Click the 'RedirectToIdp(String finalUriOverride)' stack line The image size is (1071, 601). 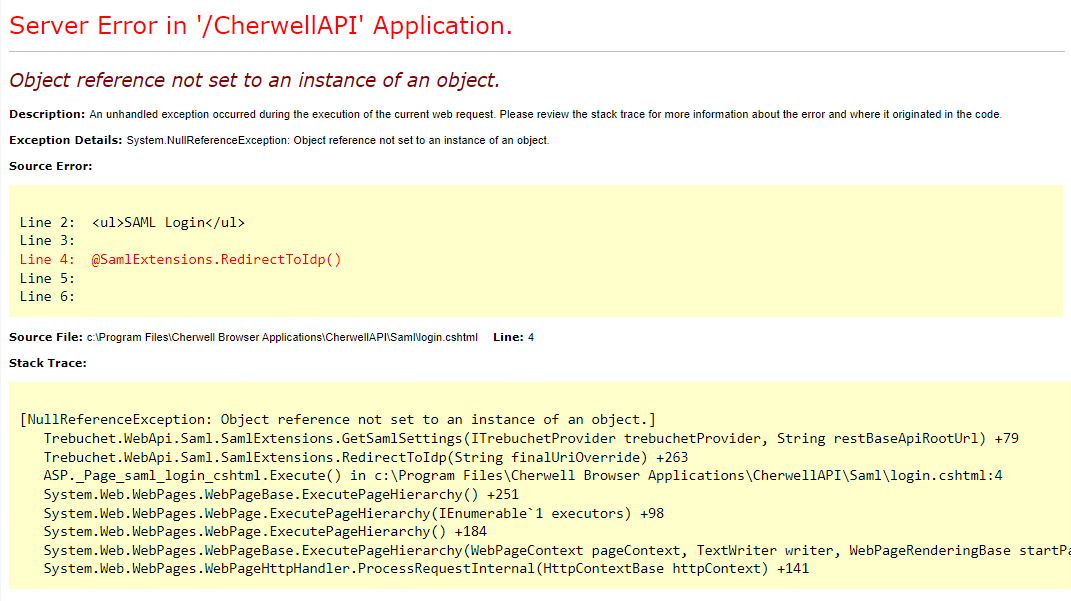[x=365, y=457]
